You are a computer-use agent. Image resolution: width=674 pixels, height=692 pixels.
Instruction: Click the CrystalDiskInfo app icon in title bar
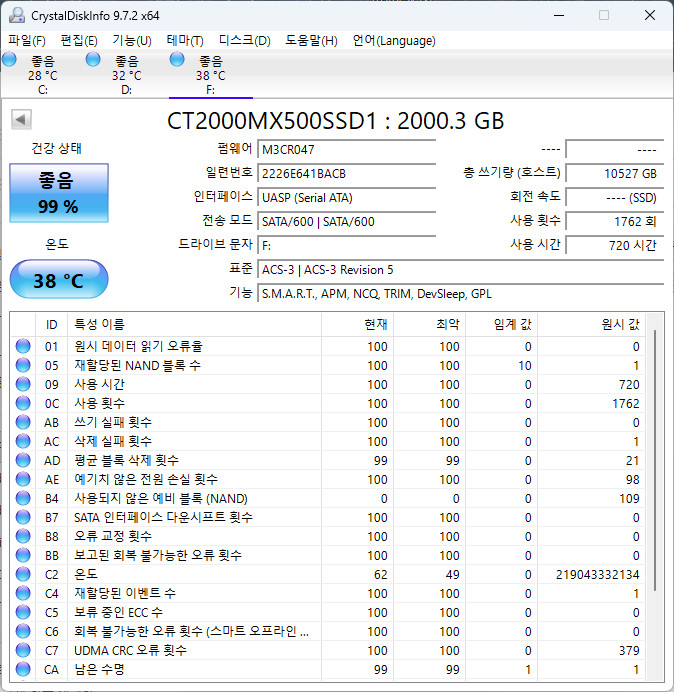point(17,15)
